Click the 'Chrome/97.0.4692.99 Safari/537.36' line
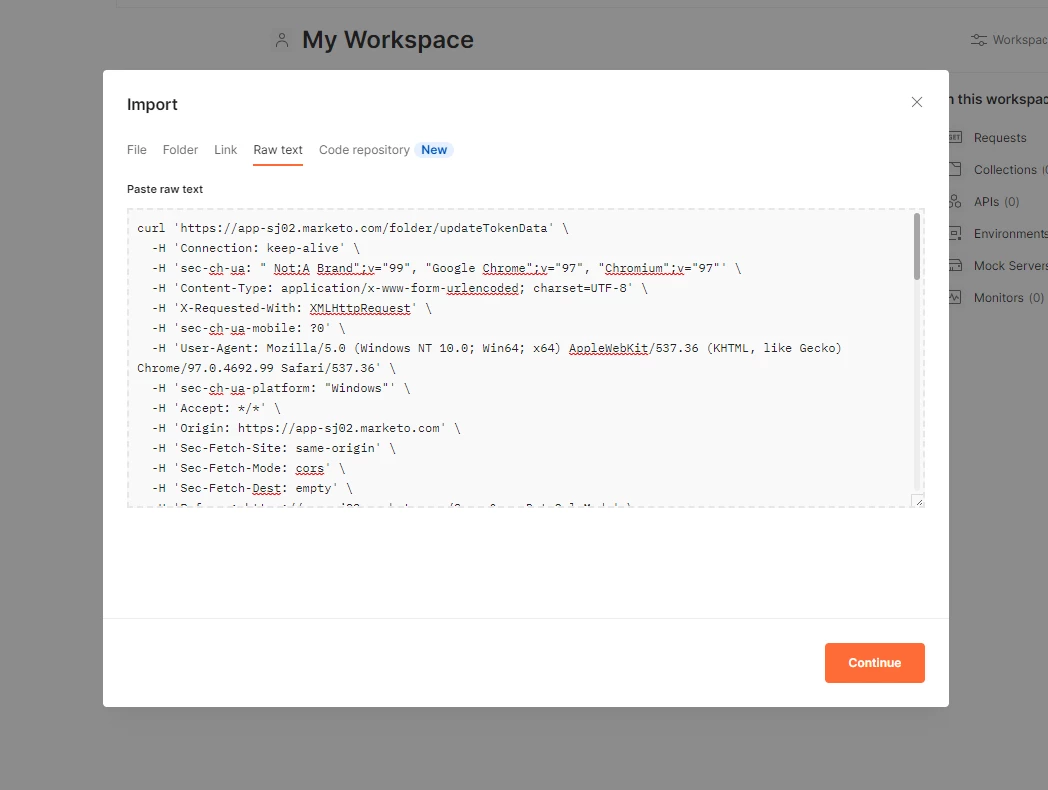 (x=267, y=368)
